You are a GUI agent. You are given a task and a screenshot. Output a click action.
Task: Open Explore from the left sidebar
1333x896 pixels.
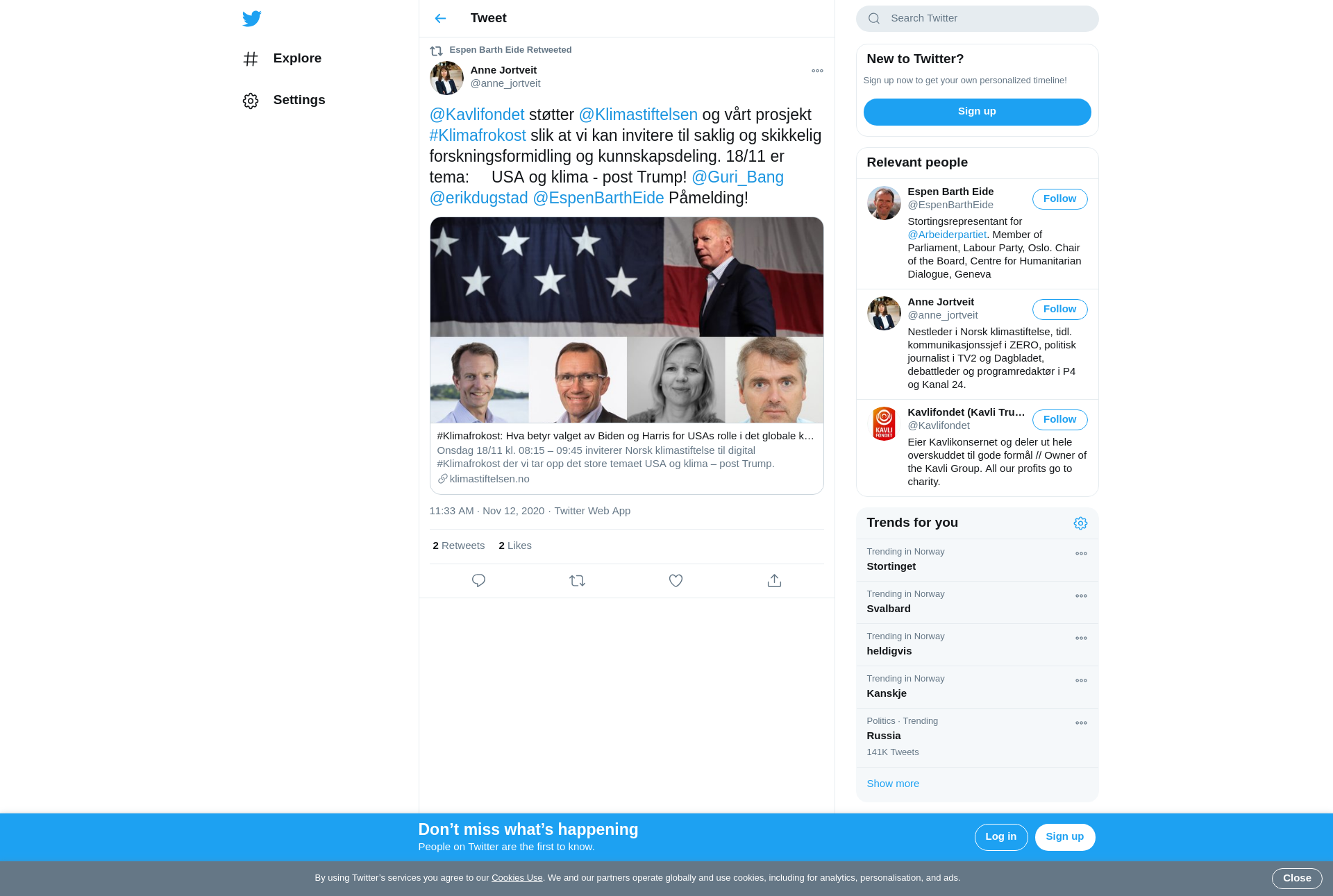coord(282,59)
